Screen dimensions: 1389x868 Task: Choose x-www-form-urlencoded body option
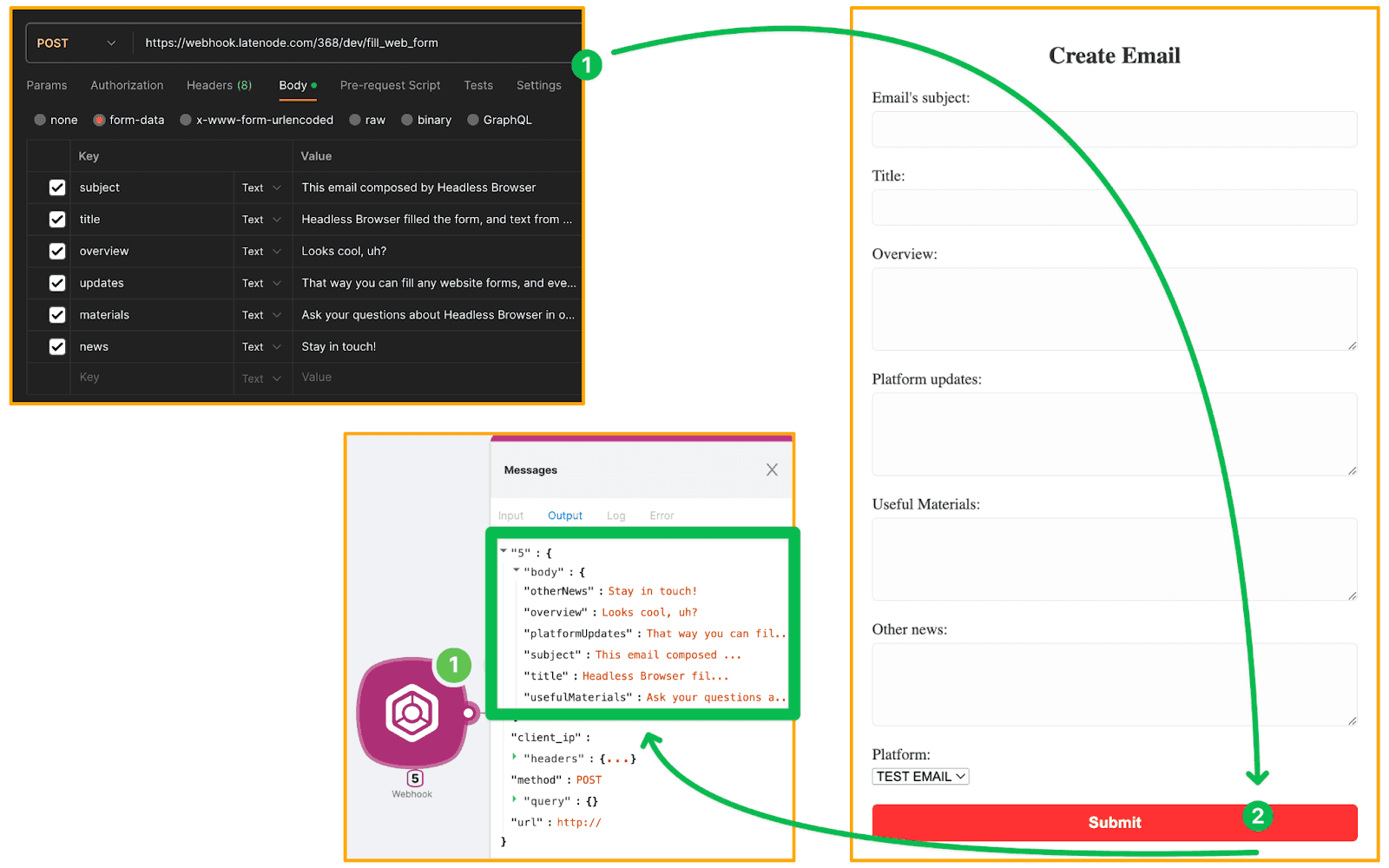coord(186,120)
